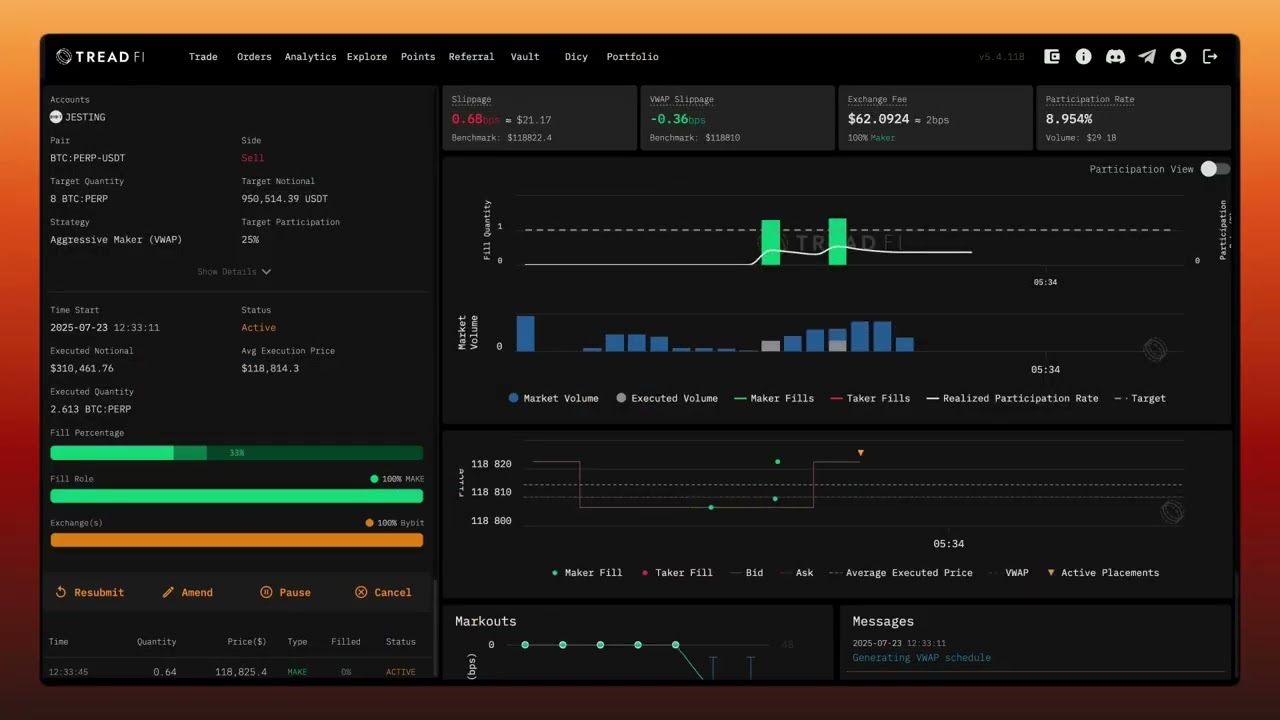Screen dimensions: 1280x720
Task: Click the Tread Fi logo
Action: pyautogui.click(x=100, y=57)
